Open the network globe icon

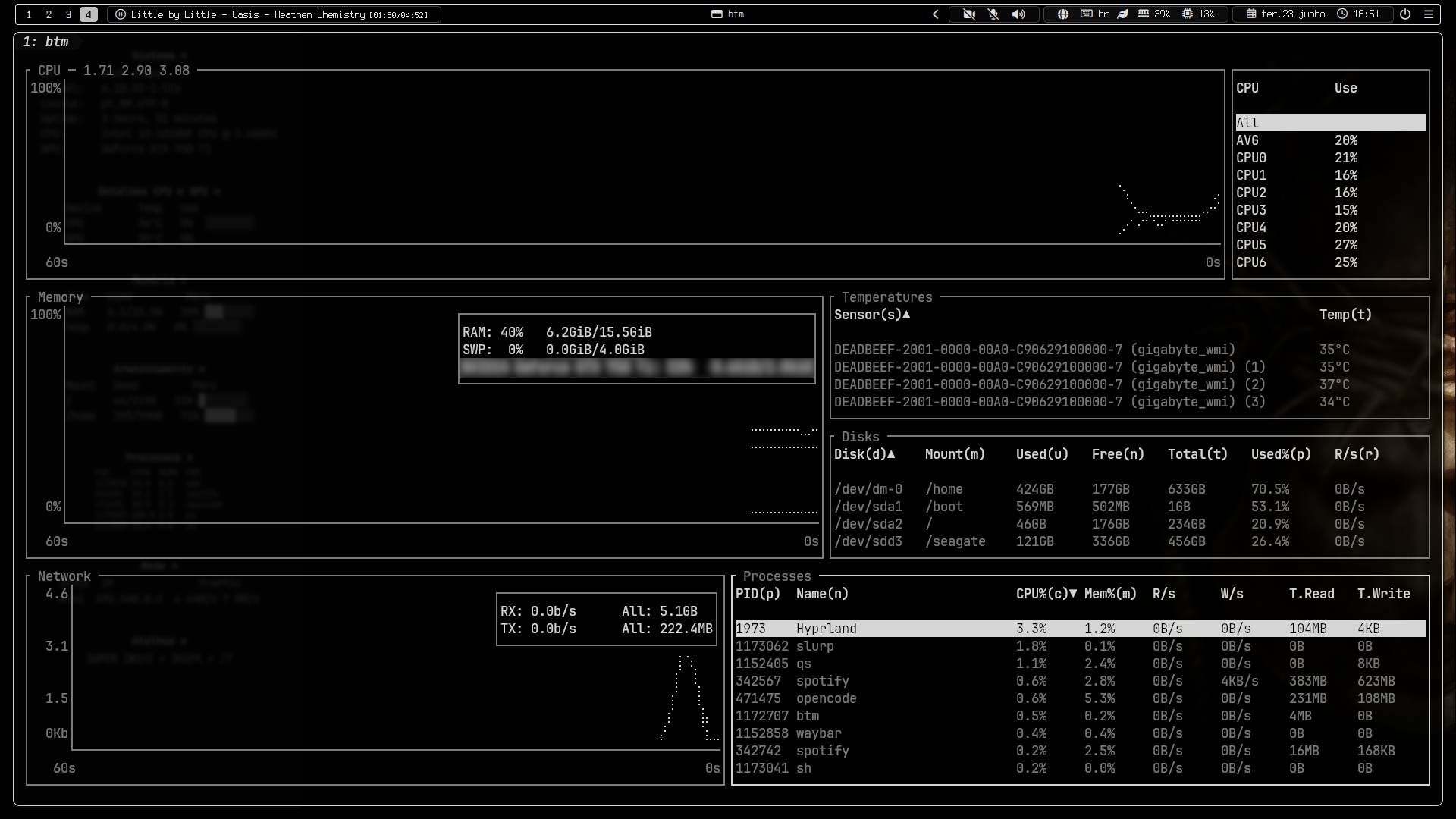coord(1063,14)
